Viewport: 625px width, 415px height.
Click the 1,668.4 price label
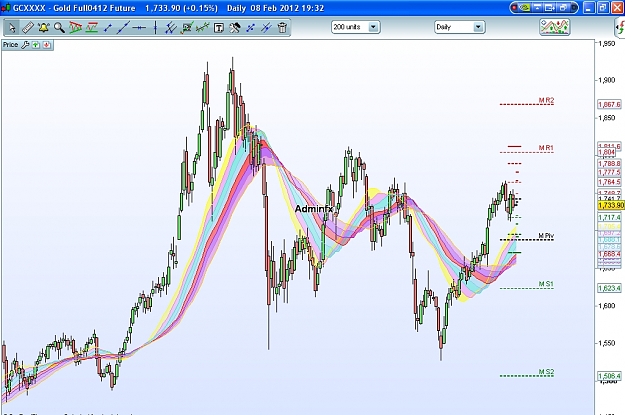(x=609, y=254)
